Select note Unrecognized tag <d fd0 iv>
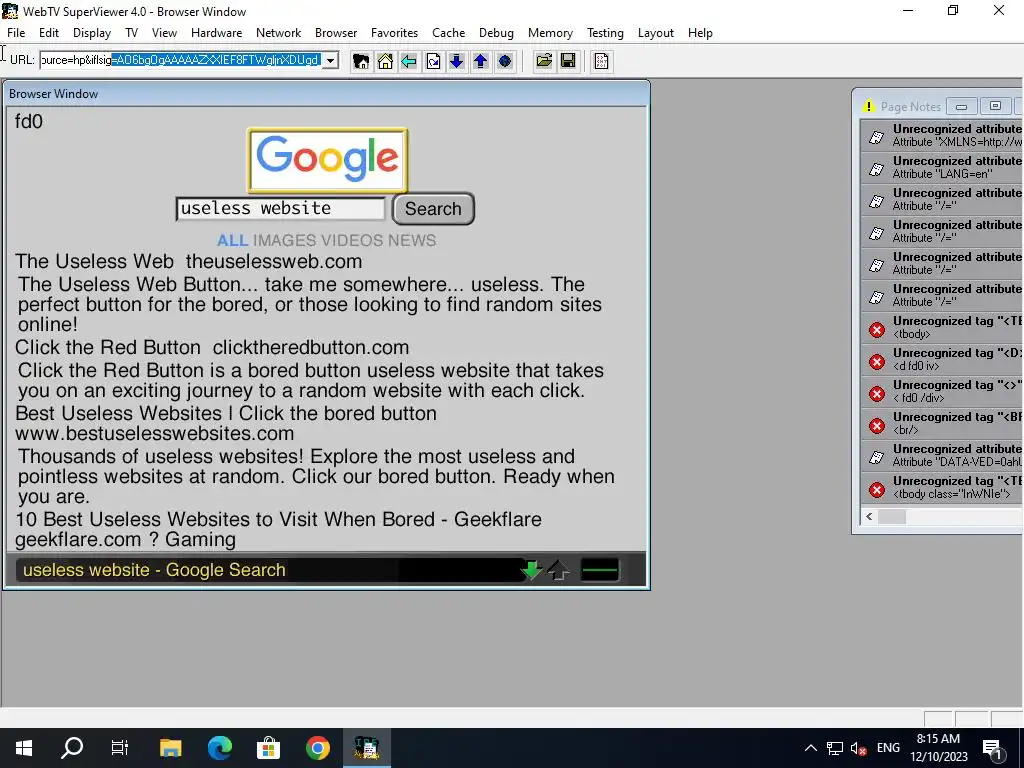1024x768 pixels. pos(942,359)
